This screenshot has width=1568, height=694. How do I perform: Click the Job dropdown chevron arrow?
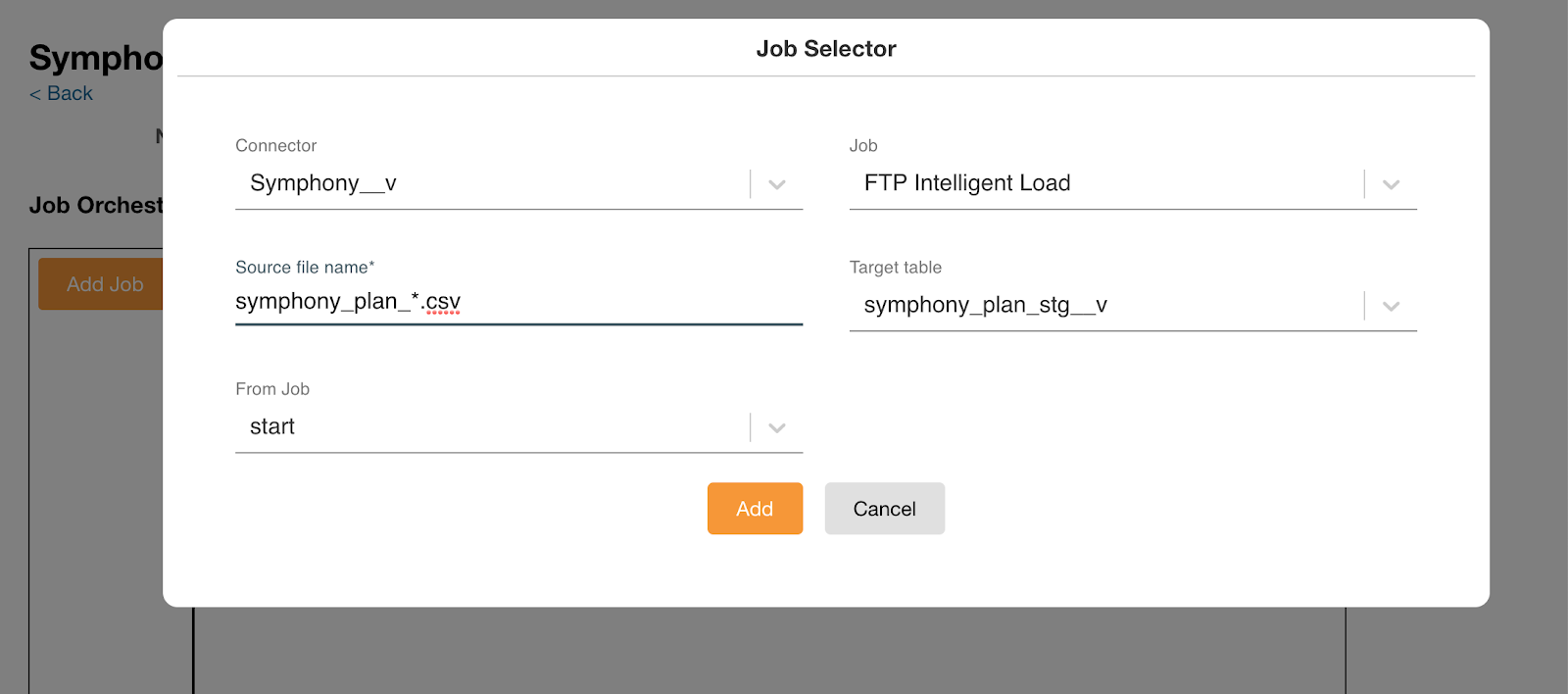point(1391,184)
